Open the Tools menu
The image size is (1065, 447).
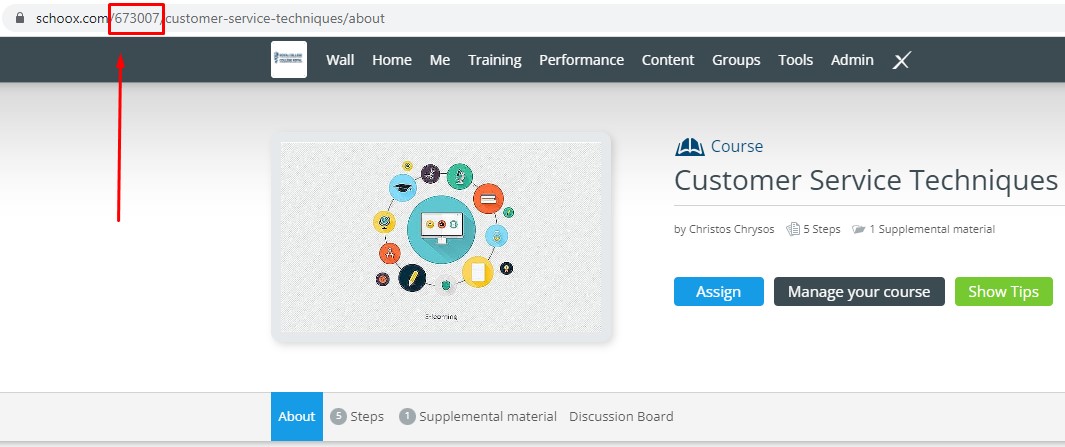795,60
